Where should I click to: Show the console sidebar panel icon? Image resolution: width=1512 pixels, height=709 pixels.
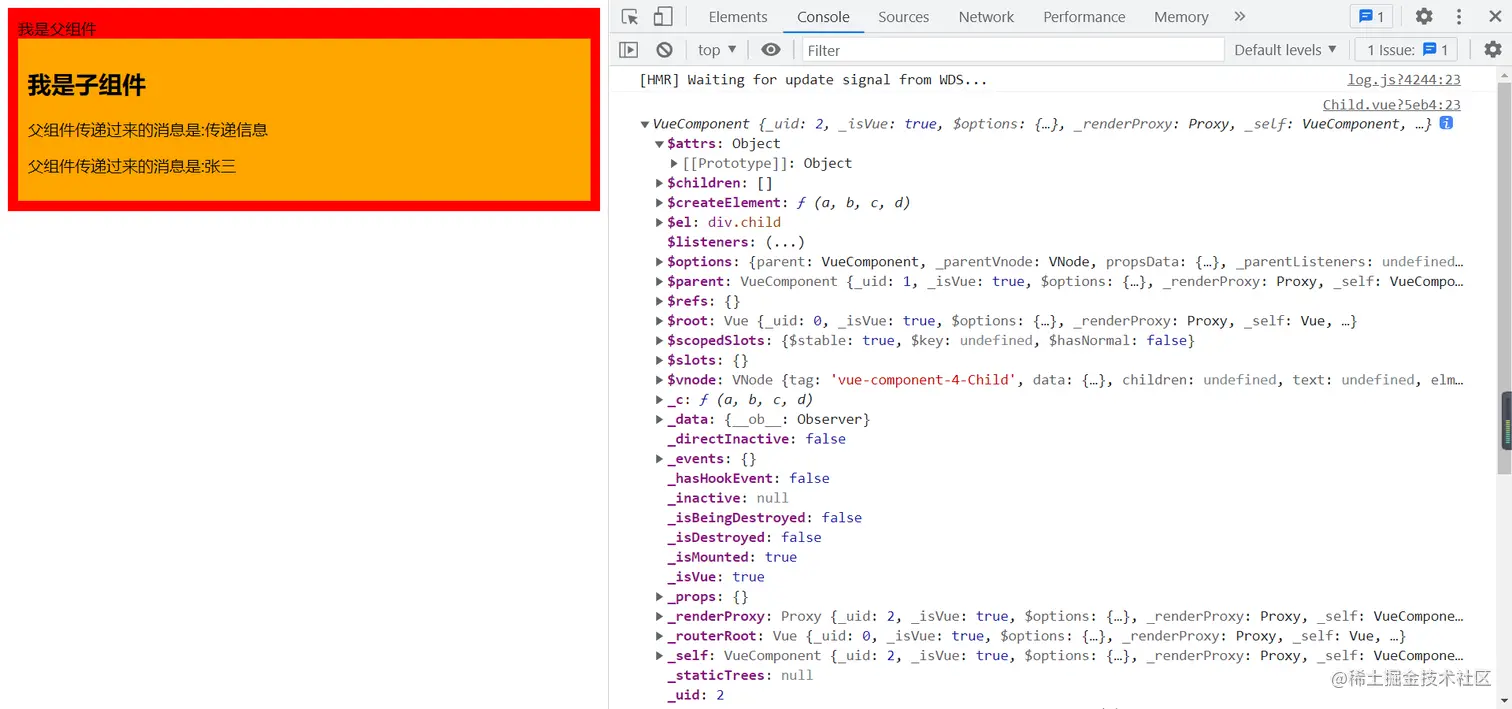click(628, 50)
